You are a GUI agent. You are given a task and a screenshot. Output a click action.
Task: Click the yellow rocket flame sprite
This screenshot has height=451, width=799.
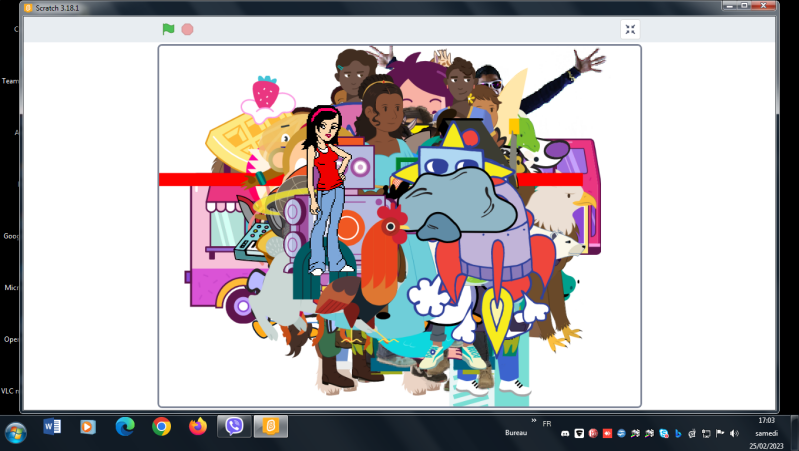pyautogui.click(x=495, y=319)
